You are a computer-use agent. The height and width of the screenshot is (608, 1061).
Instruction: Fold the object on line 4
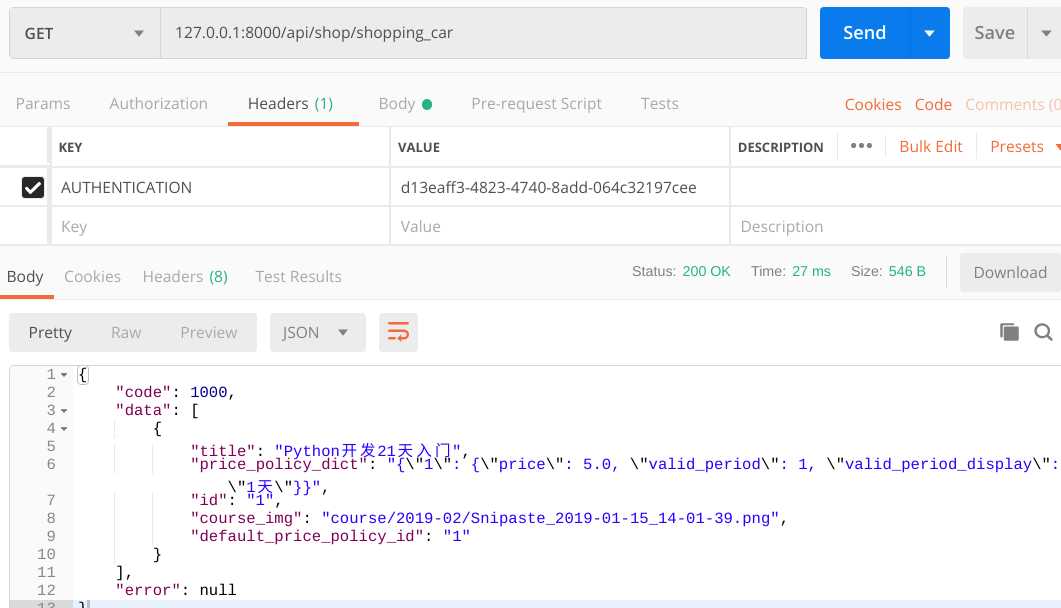[65, 428]
